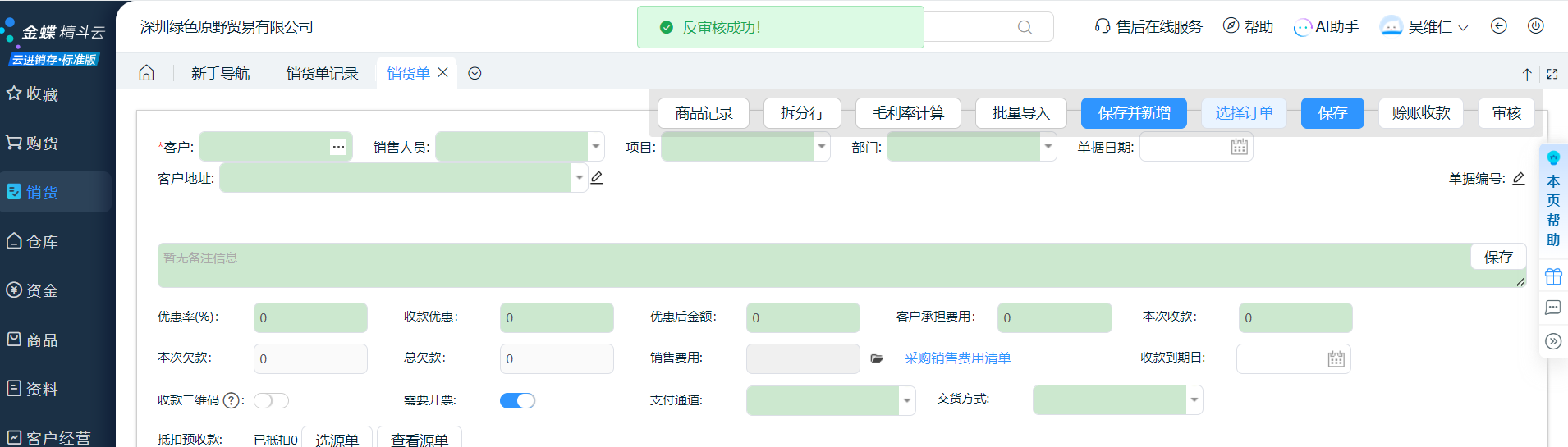The image size is (1568, 447).
Task: Open the document date calendar icon
Action: tap(1239, 147)
